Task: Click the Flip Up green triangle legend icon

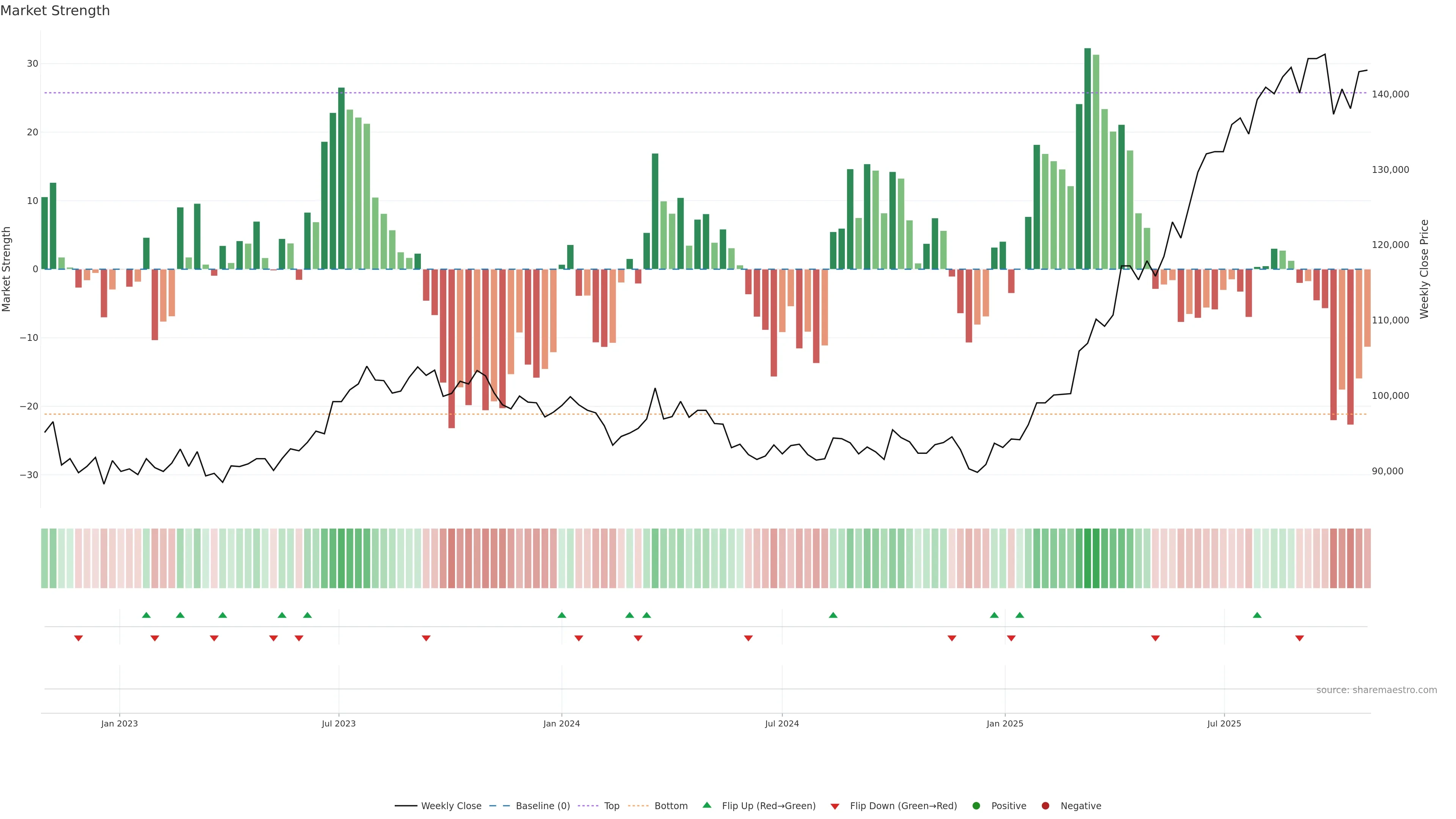Action: point(706,805)
